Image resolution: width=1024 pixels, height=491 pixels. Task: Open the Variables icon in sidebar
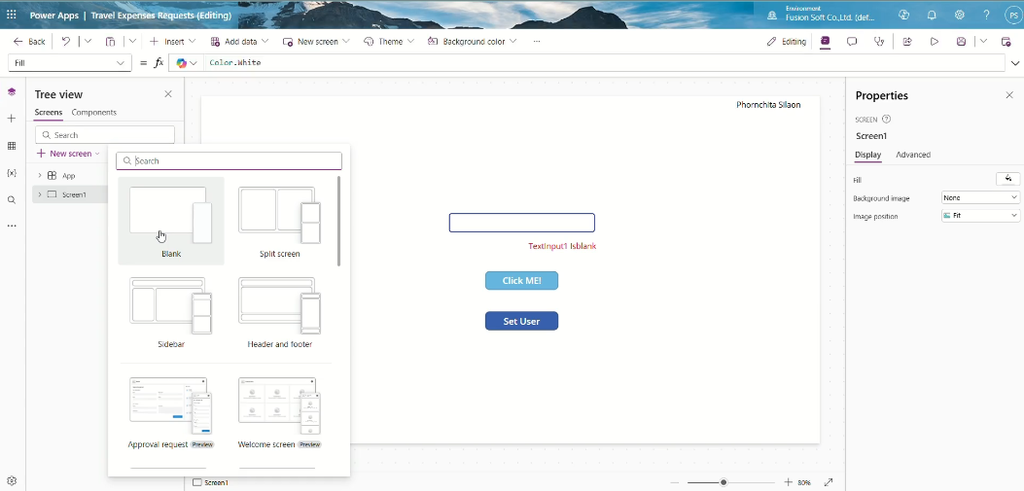(x=11, y=172)
